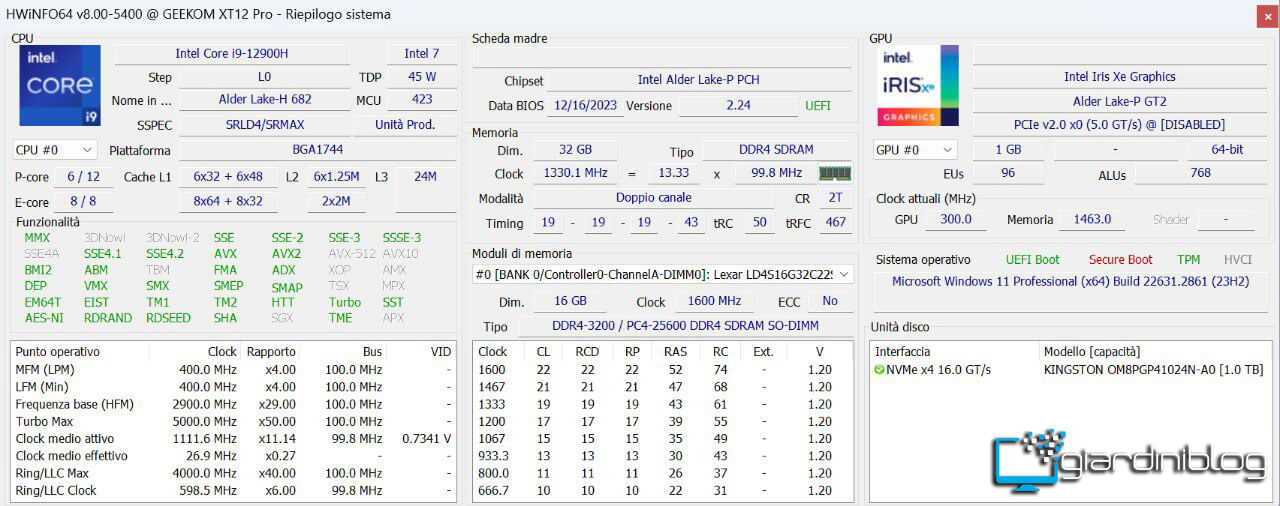
Task: Click the BIOS version 2.24 field
Action: click(739, 105)
